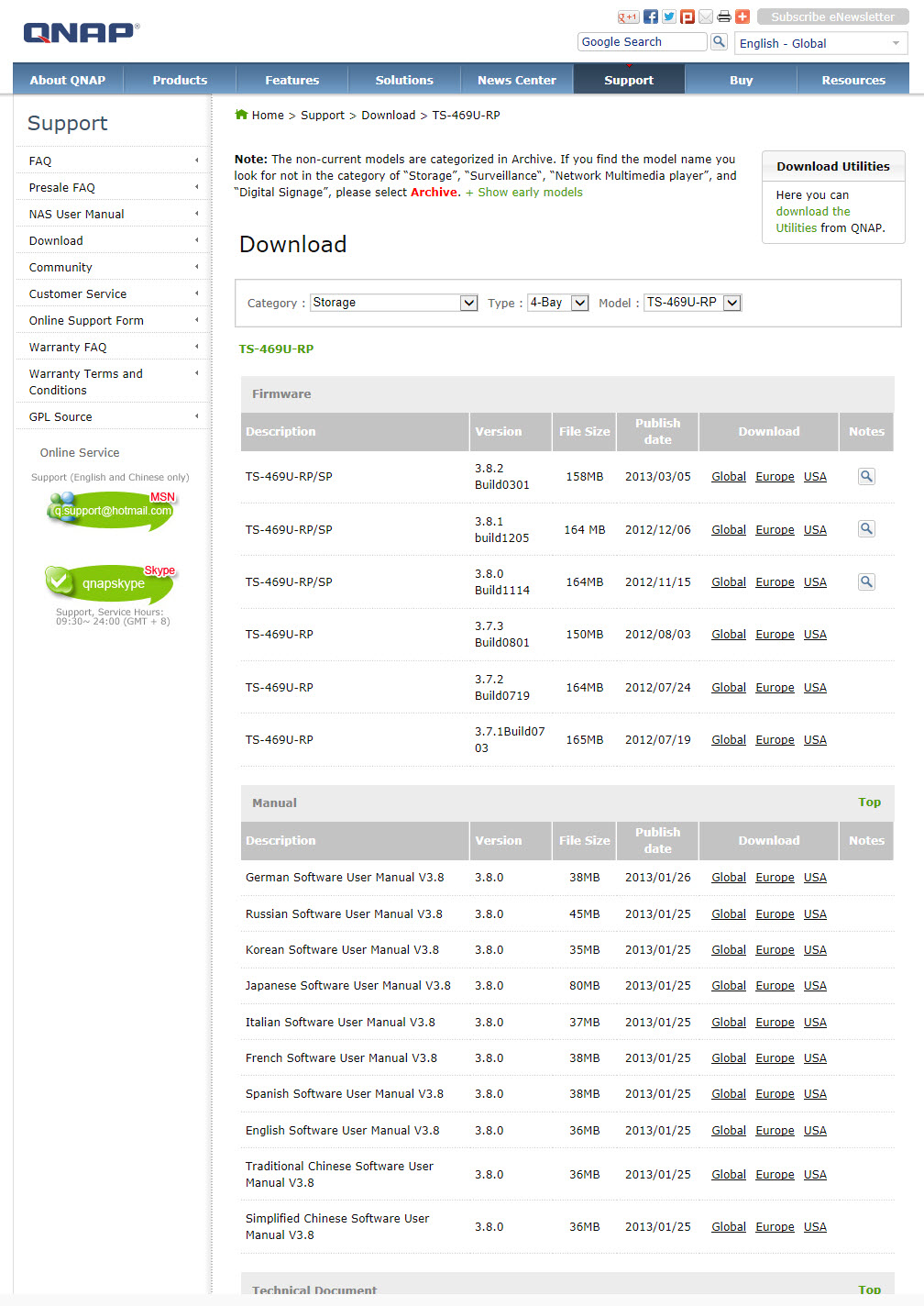The image size is (924, 1306).
Task: Download Russian Software User Manual from Global
Action: (x=729, y=913)
